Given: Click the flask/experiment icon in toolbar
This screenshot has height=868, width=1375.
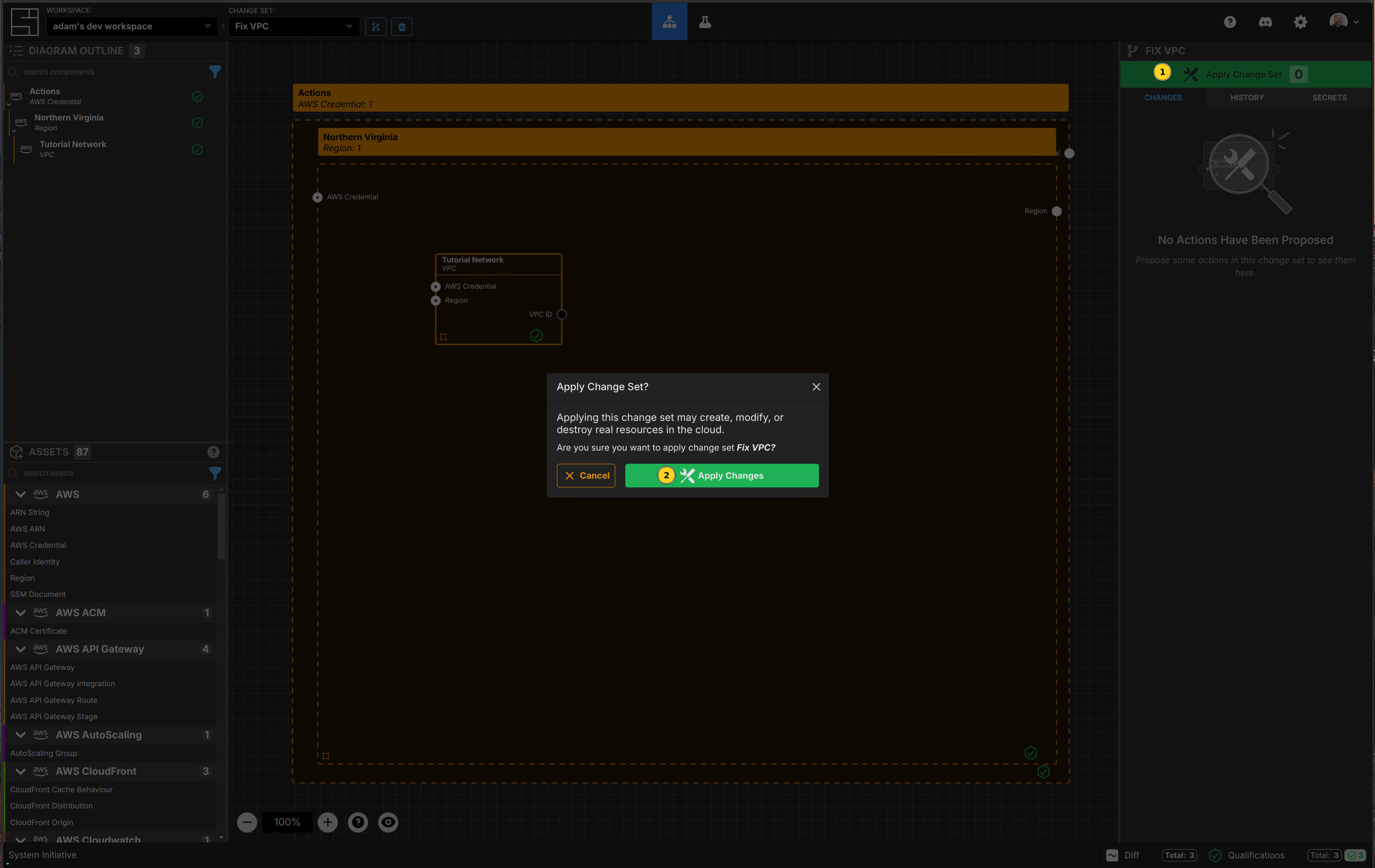Looking at the screenshot, I should 705,21.
